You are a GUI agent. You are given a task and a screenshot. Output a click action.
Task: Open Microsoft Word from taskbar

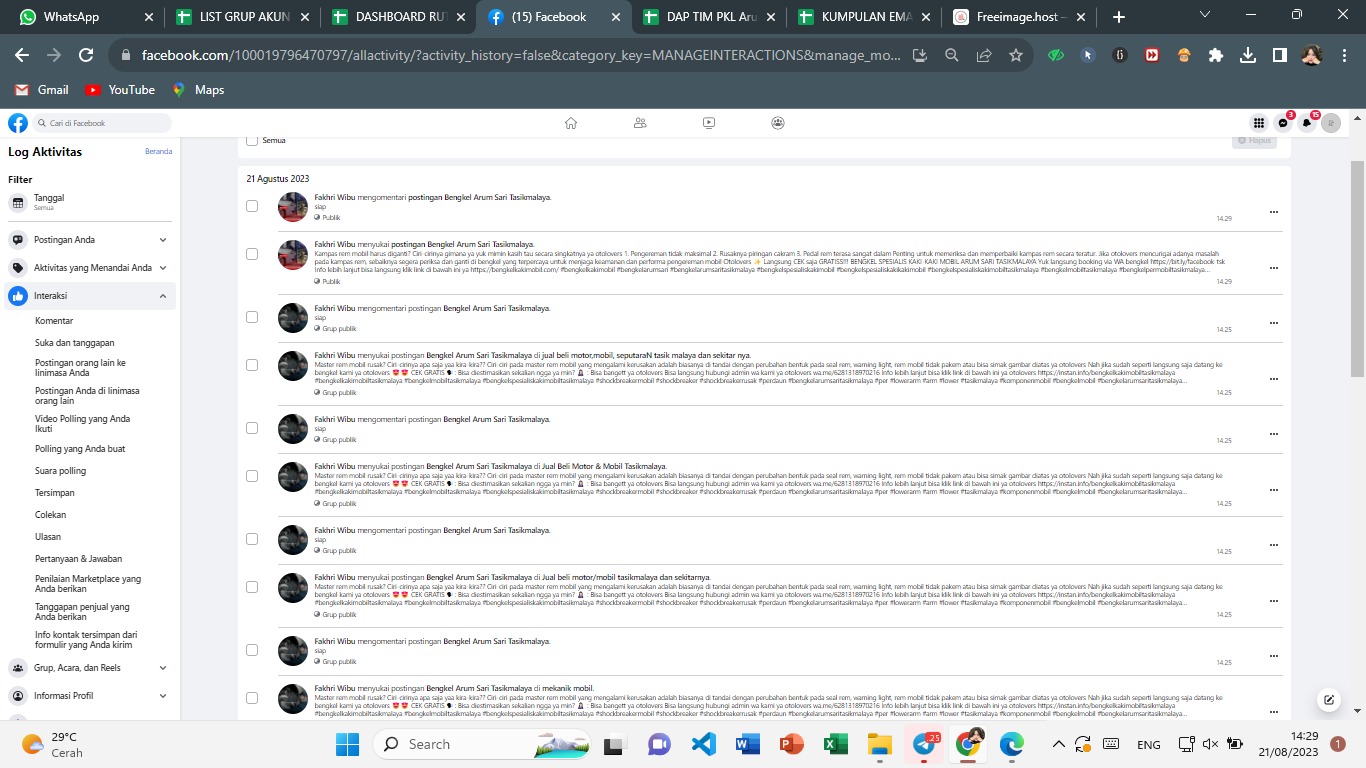[x=748, y=744]
